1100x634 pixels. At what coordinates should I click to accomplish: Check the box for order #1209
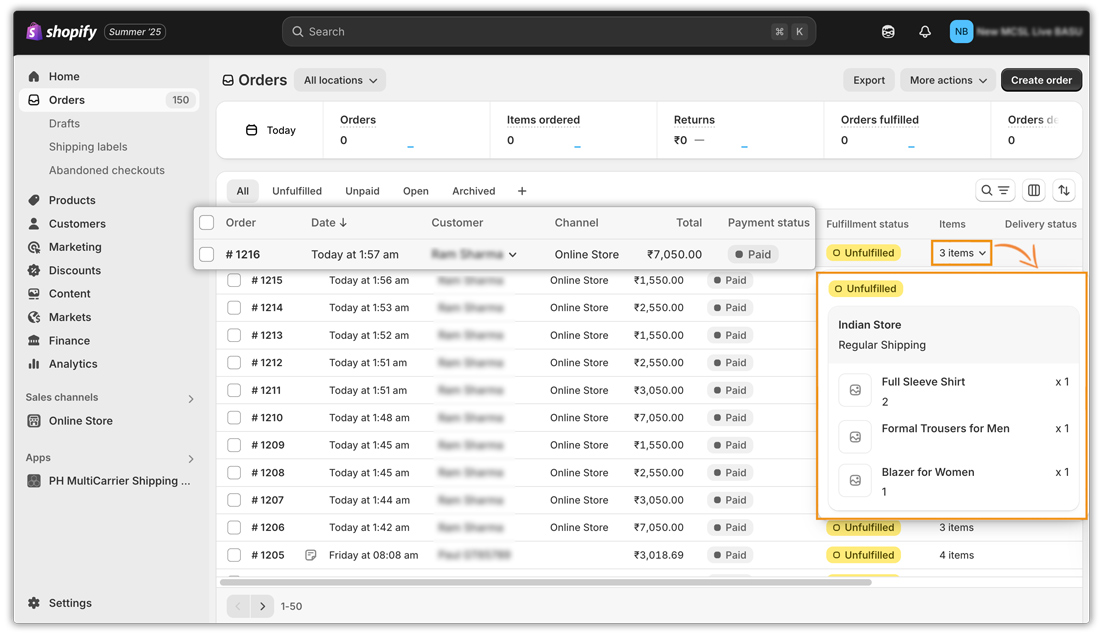pyautogui.click(x=234, y=445)
